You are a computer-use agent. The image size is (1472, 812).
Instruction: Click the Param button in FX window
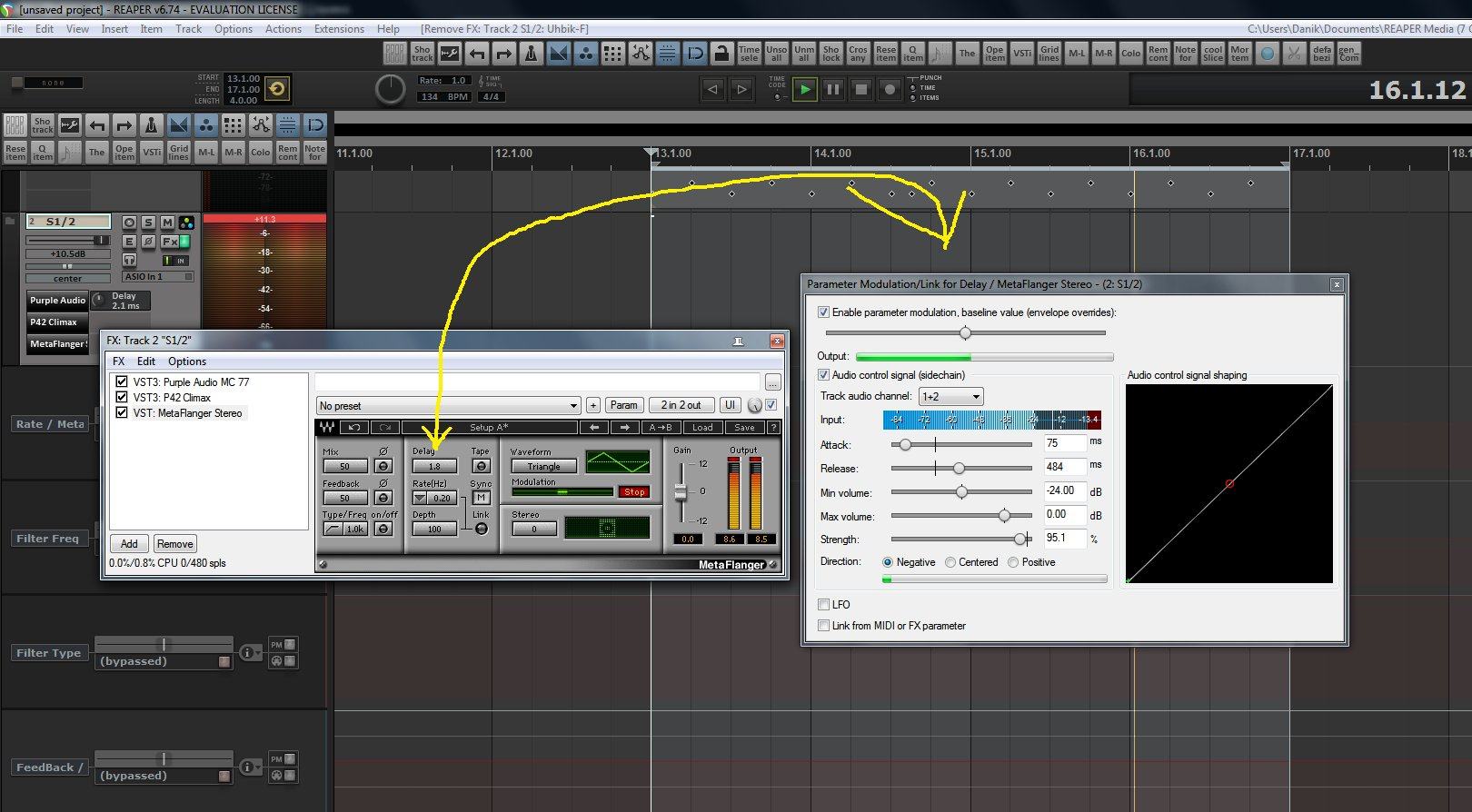point(623,405)
